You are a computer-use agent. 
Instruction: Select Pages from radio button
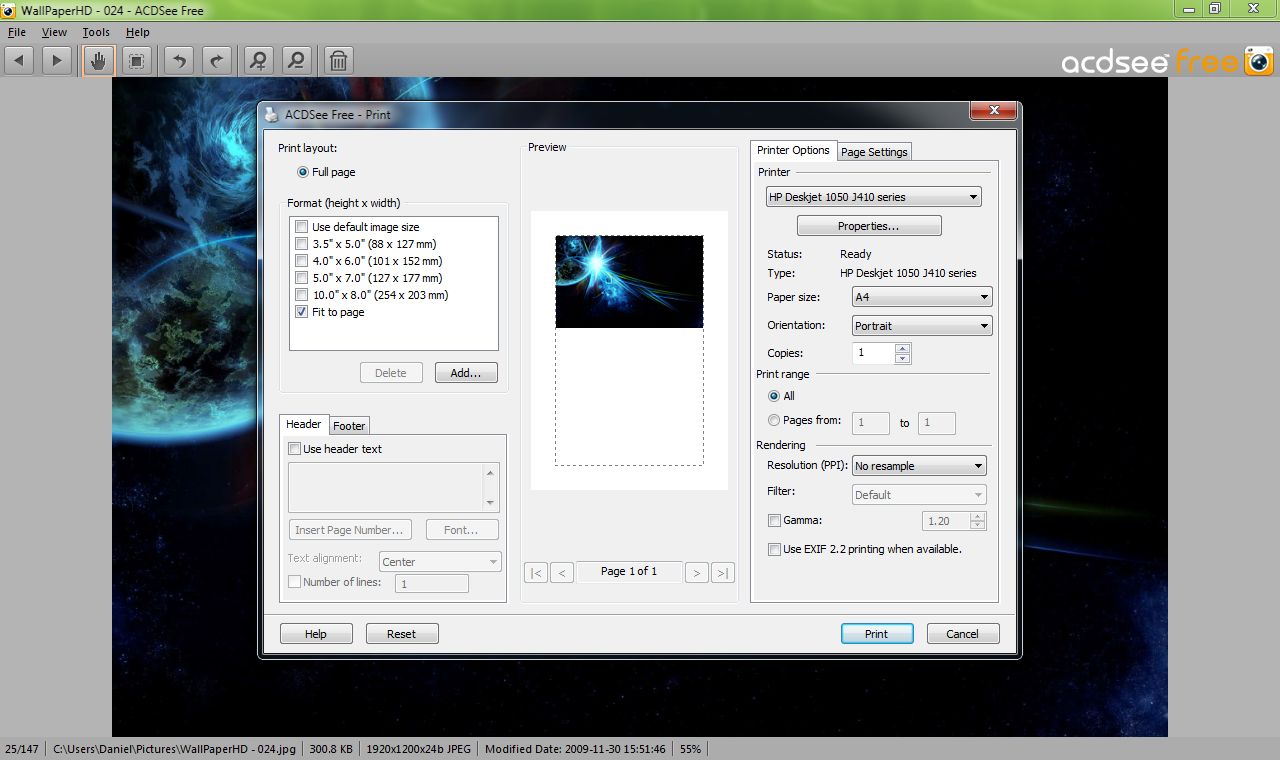[774, 420]
